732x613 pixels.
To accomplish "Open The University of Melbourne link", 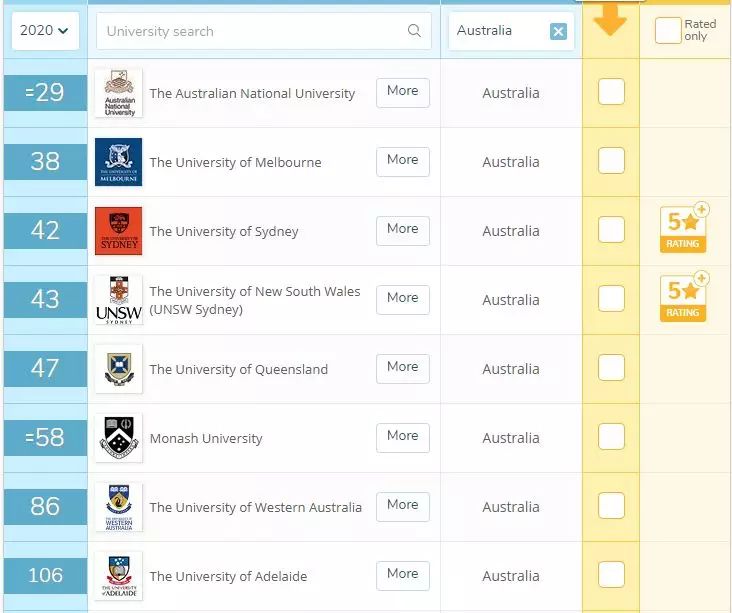I will point(235,162).
